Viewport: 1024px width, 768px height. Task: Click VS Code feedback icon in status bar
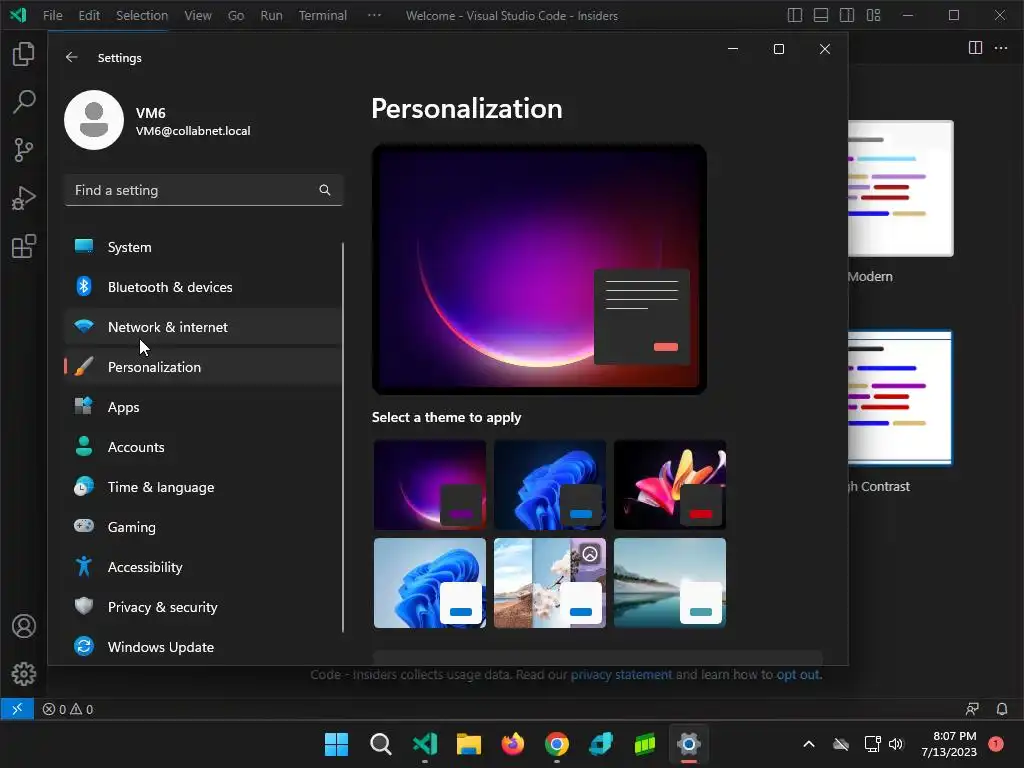coord(972,709)
